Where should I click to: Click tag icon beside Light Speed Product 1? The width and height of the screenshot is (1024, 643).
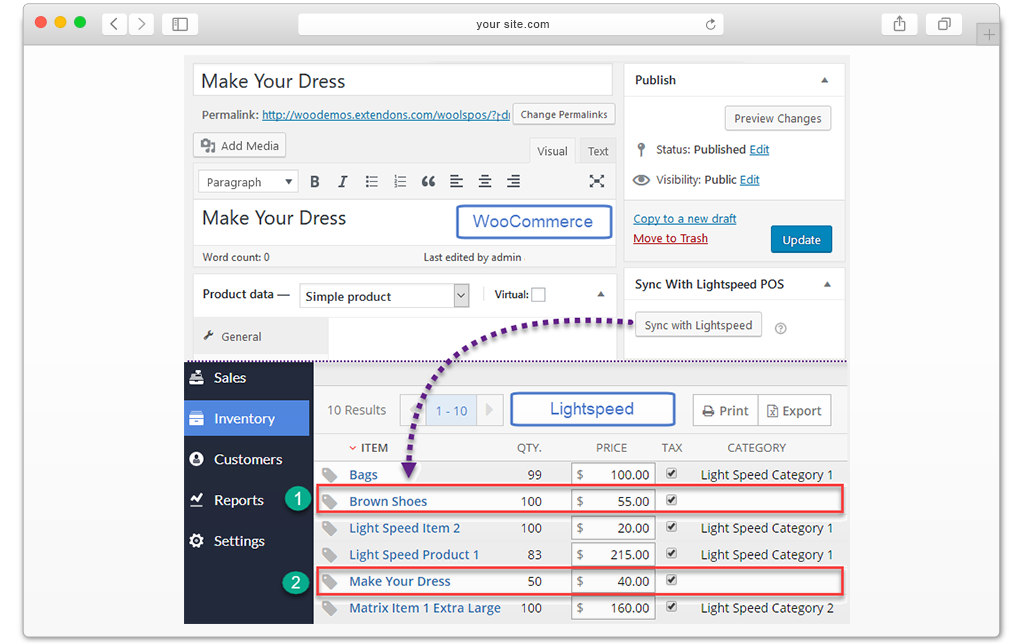330,555
